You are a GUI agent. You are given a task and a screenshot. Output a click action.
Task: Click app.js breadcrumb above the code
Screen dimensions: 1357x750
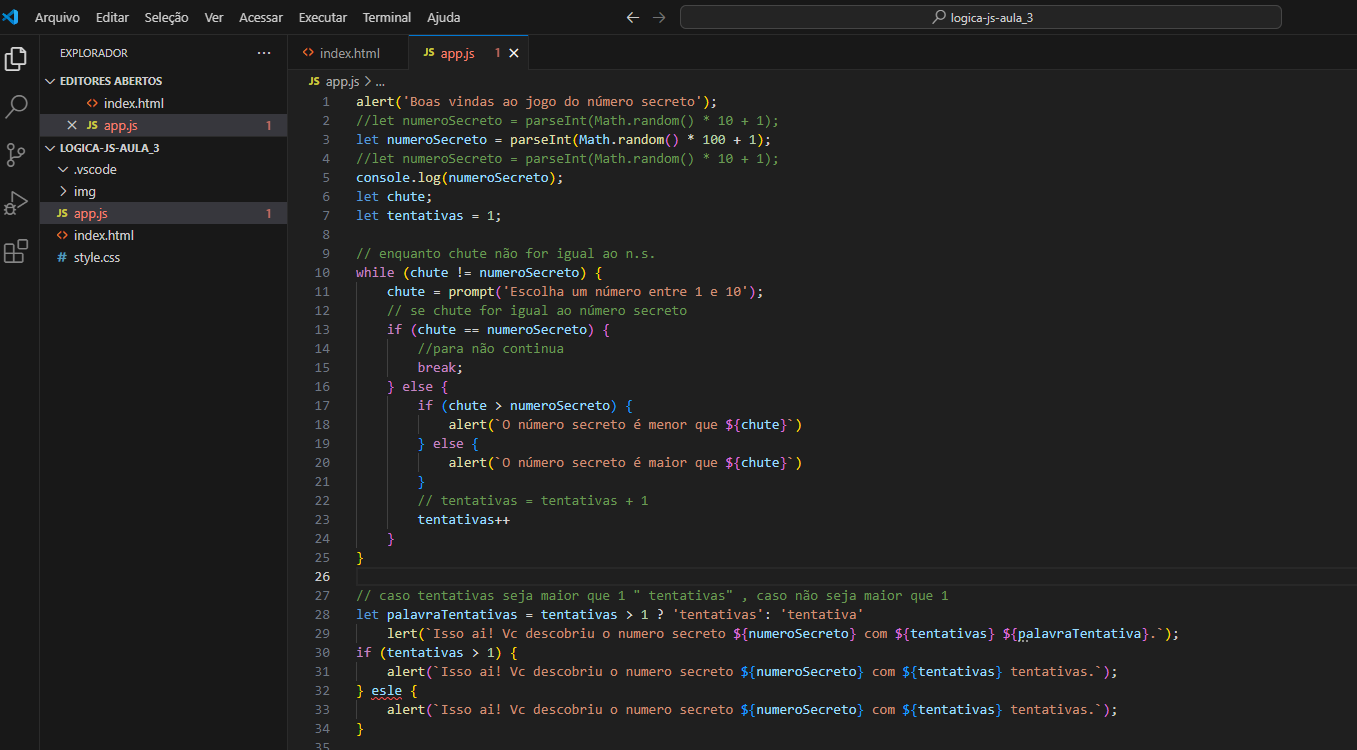pyautogui.click(x=342, y=81)
